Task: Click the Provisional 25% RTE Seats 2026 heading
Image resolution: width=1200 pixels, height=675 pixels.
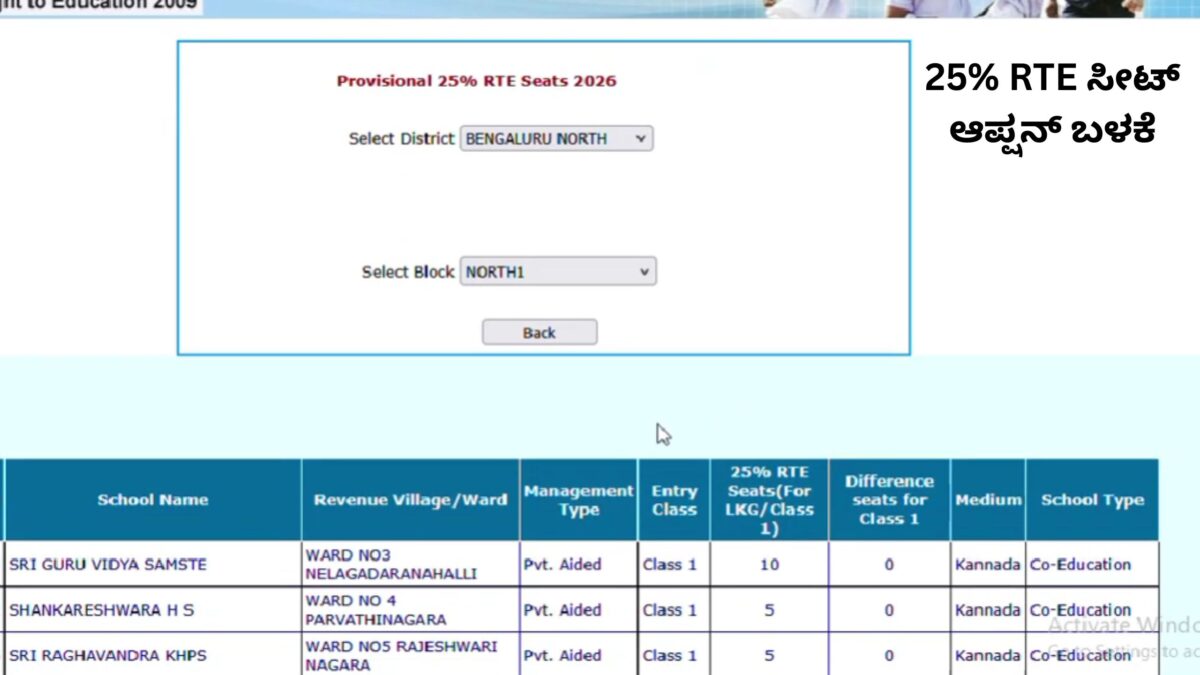Action: (x=476, y=81)
